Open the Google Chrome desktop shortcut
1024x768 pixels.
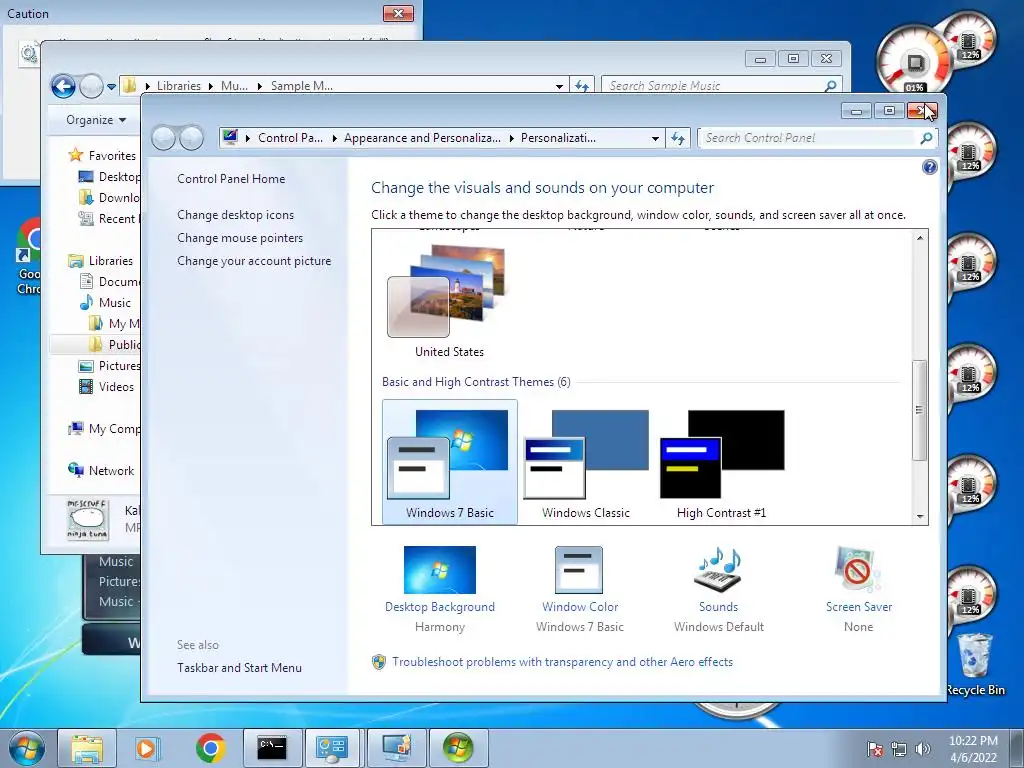(27, 256)
